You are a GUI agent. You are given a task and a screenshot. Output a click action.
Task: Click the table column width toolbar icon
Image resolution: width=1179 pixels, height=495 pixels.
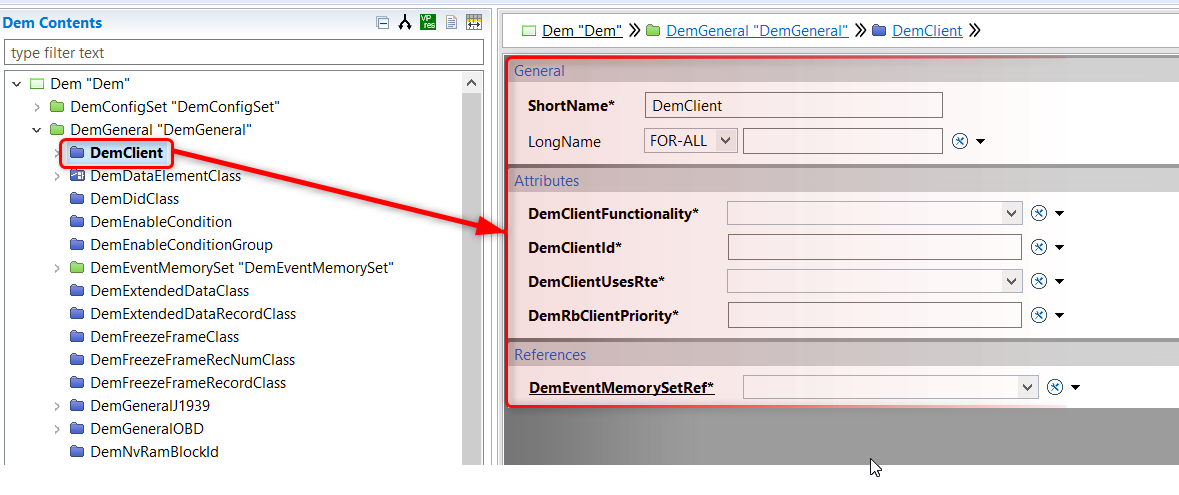pos(474,22)
